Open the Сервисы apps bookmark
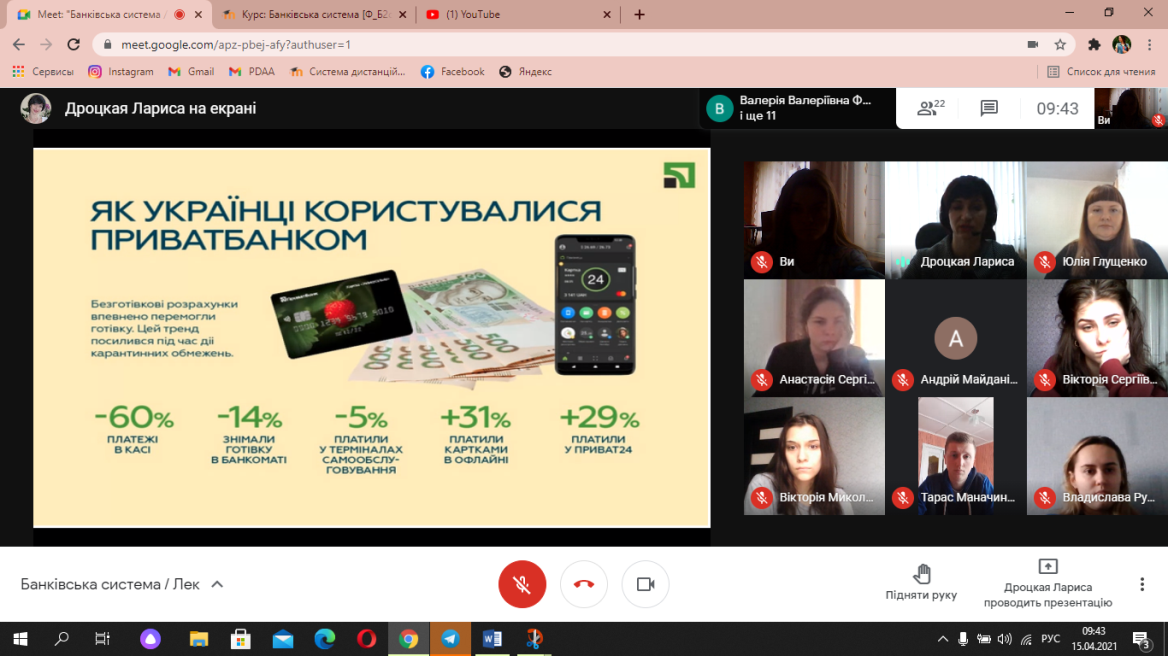 pos(42,71)
